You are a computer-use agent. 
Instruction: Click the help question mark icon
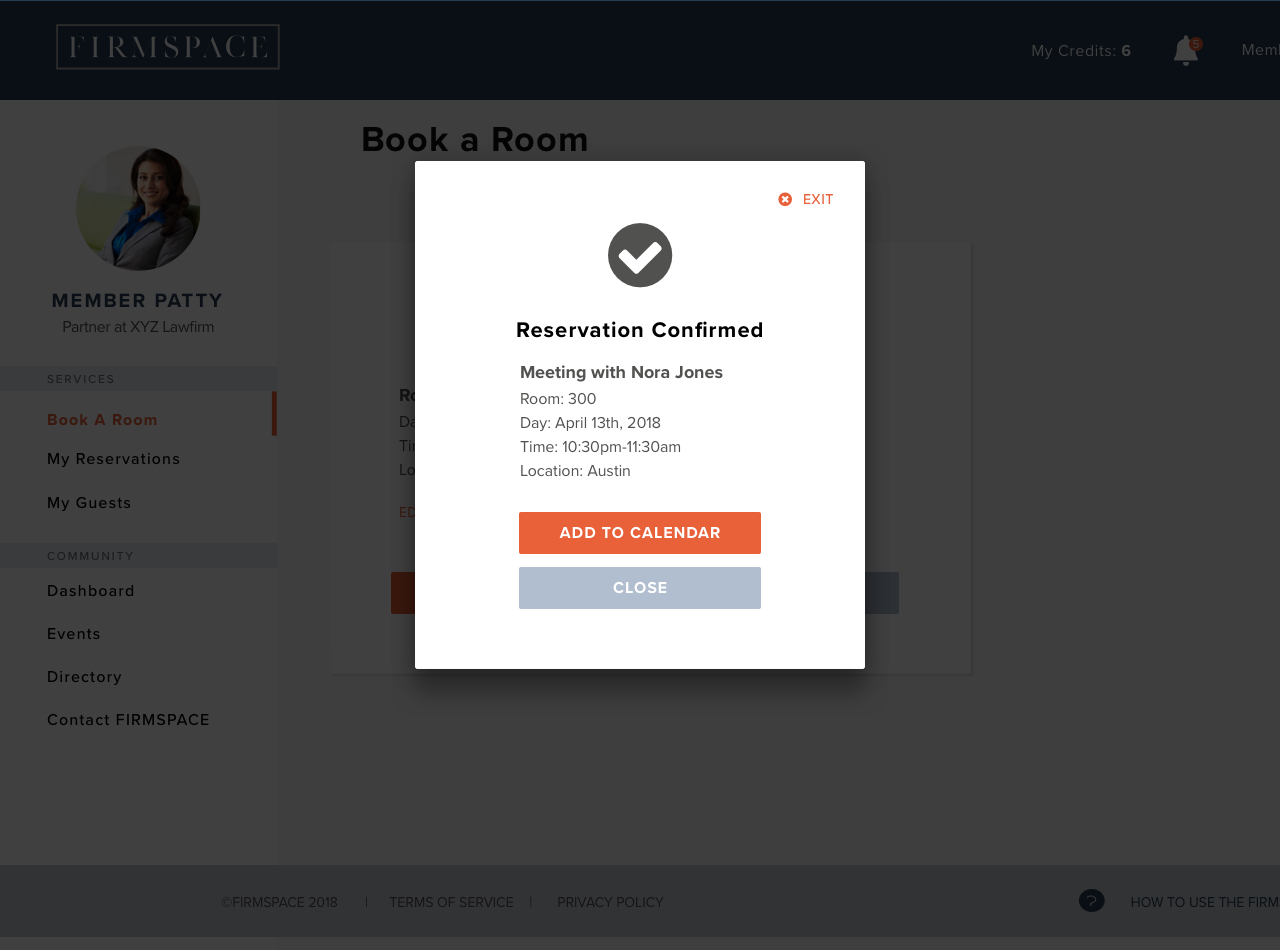1091,901
